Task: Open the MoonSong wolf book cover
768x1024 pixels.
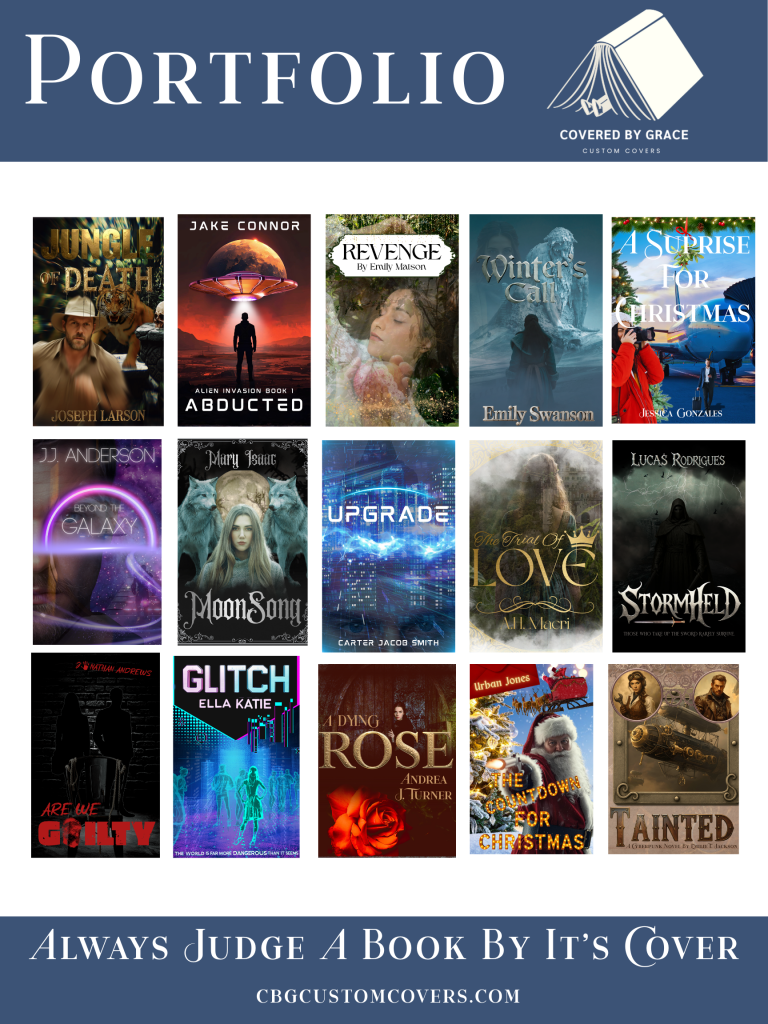Action: pyautogui.click(x=243, y=541)
